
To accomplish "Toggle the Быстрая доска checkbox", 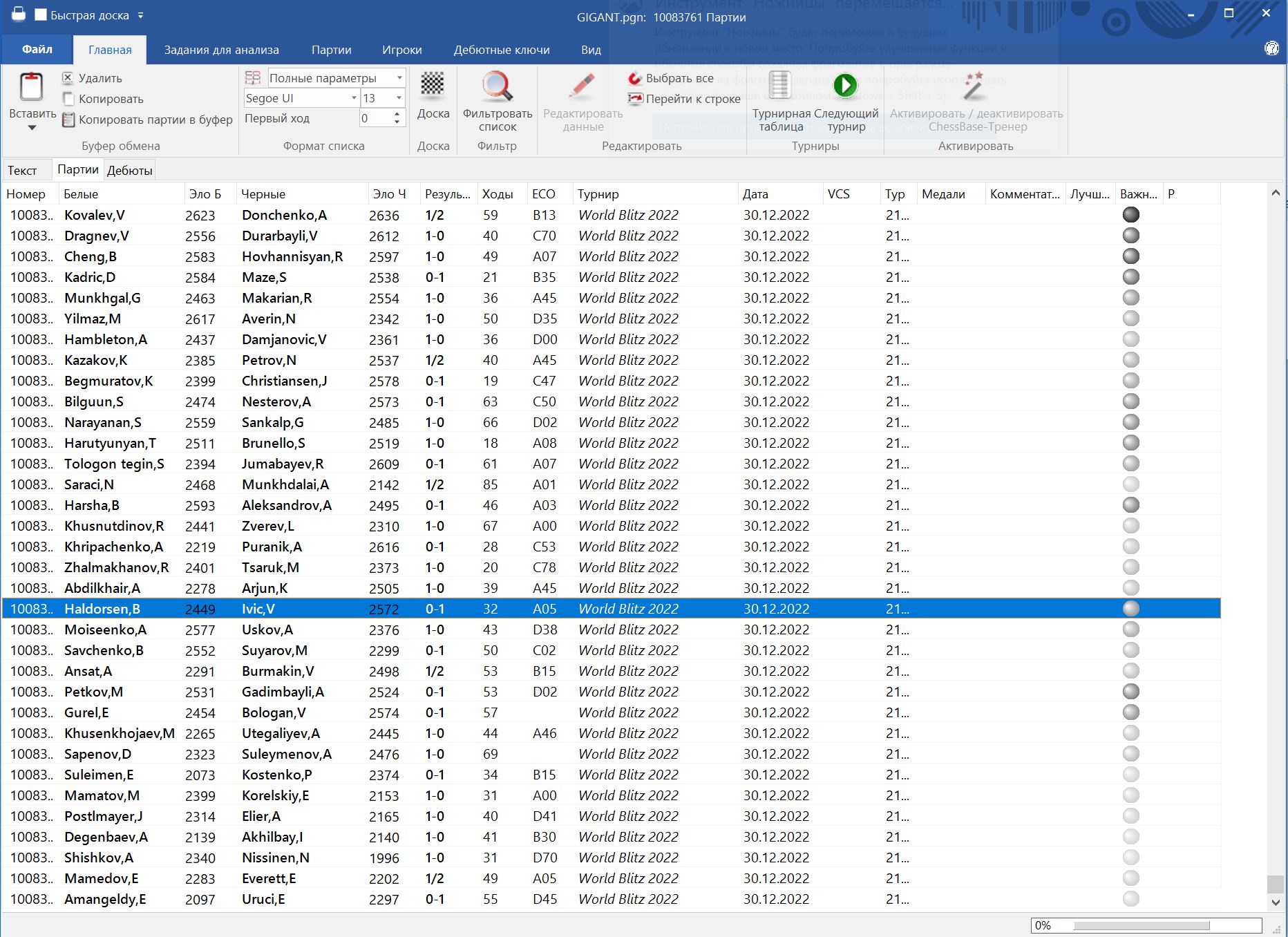I will (x=41, y=15).
